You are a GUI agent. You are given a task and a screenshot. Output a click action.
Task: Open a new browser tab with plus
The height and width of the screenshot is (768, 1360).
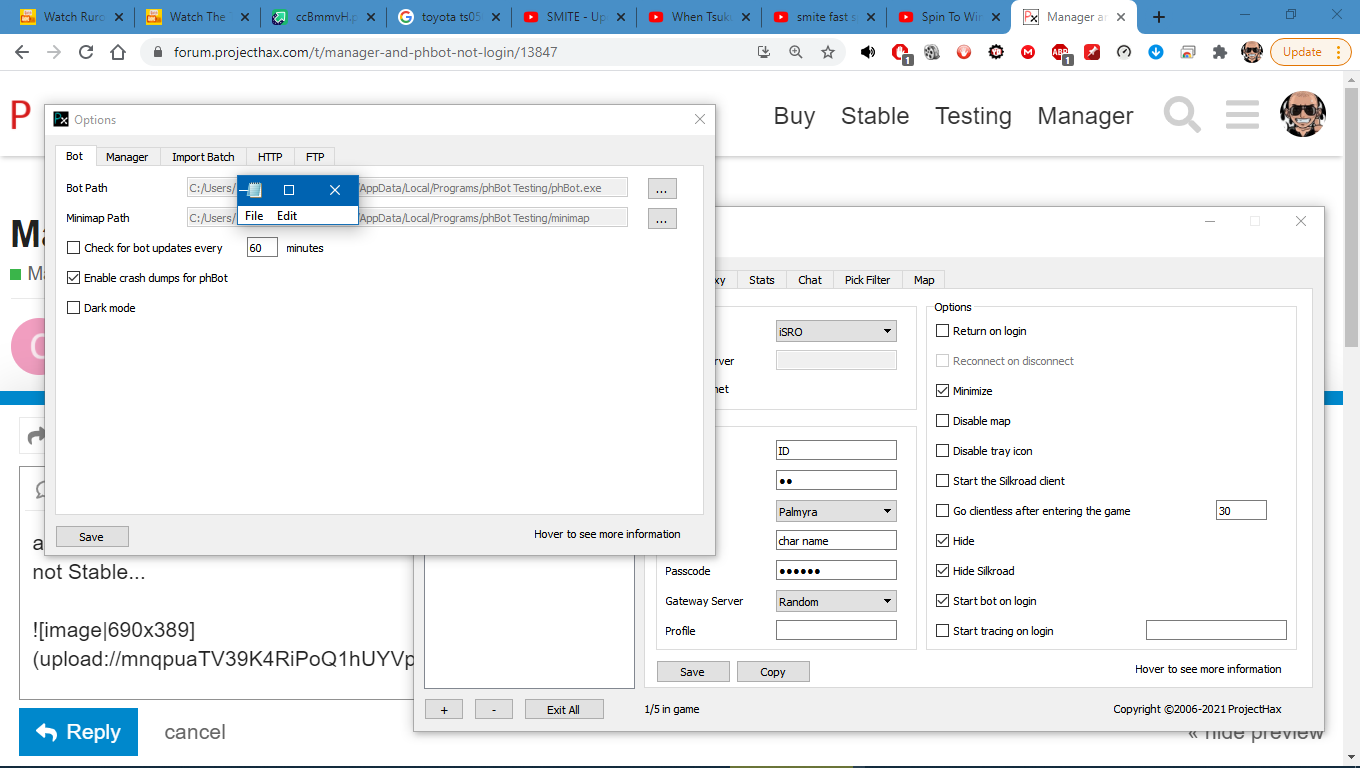point(1159,17)
